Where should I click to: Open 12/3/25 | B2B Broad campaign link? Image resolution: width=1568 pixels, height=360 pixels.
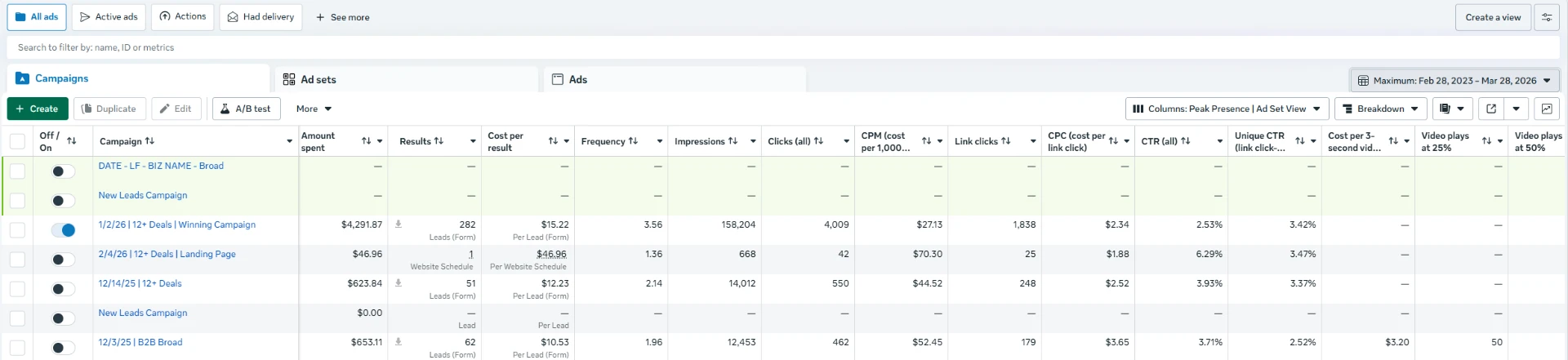pyautogui.click(x=140, y=342)
